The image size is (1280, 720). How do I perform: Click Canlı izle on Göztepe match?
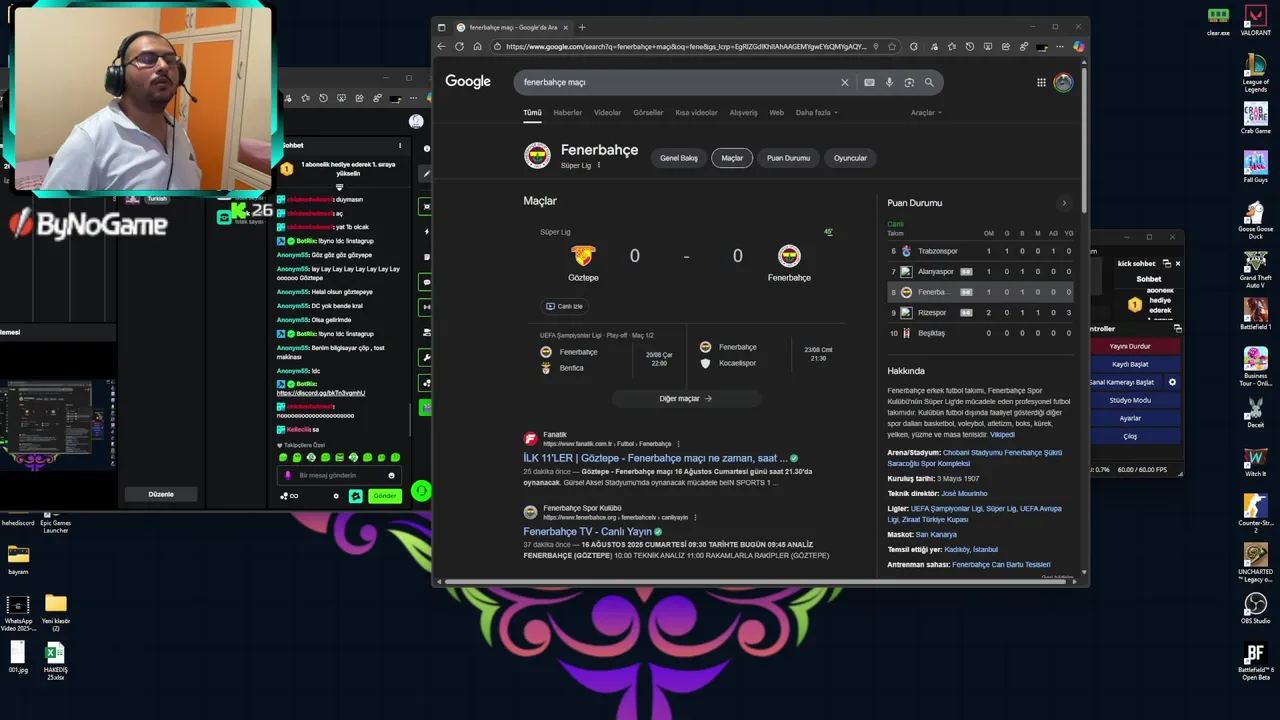point(564,306)
